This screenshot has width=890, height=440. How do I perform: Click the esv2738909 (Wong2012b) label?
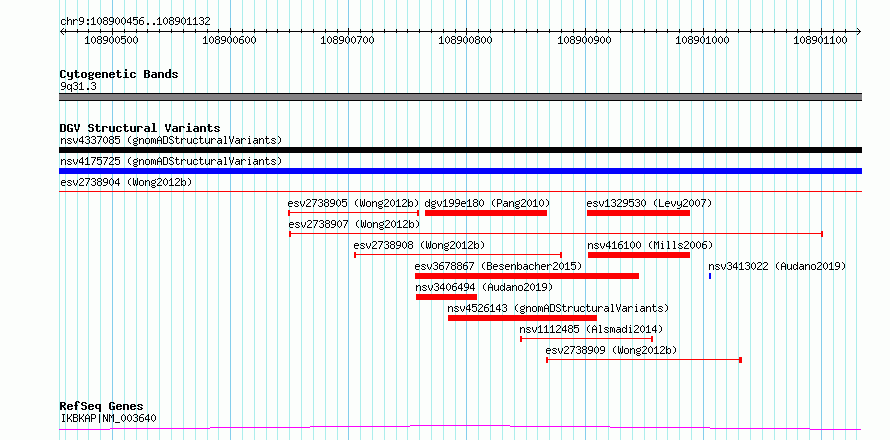click(x=611, y=350)
